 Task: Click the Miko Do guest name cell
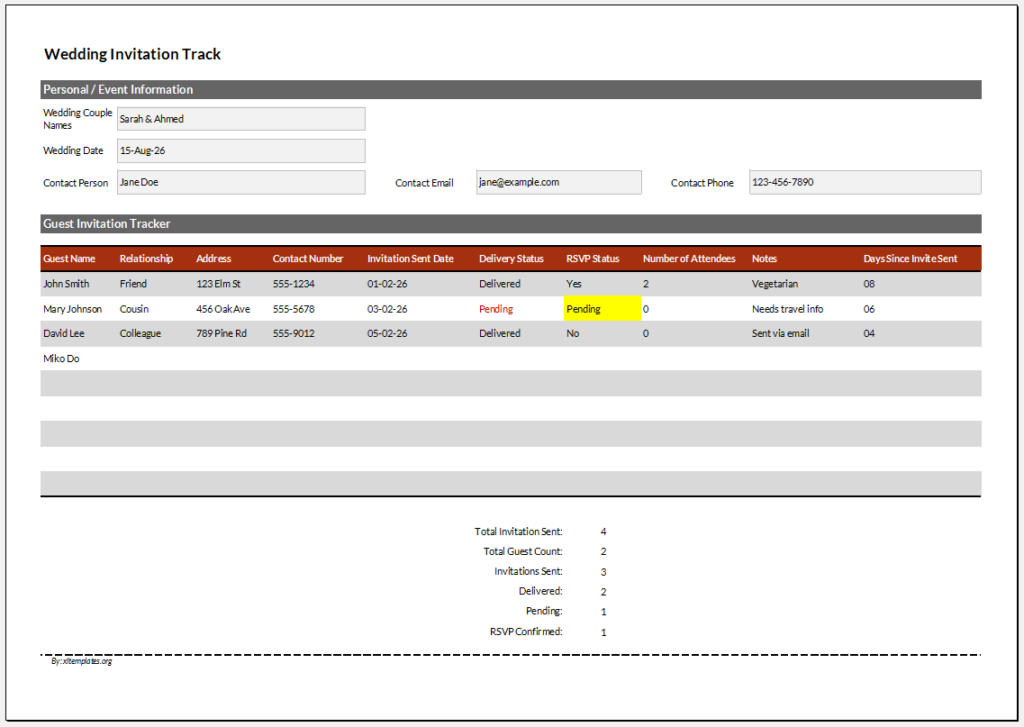point(60,358)
